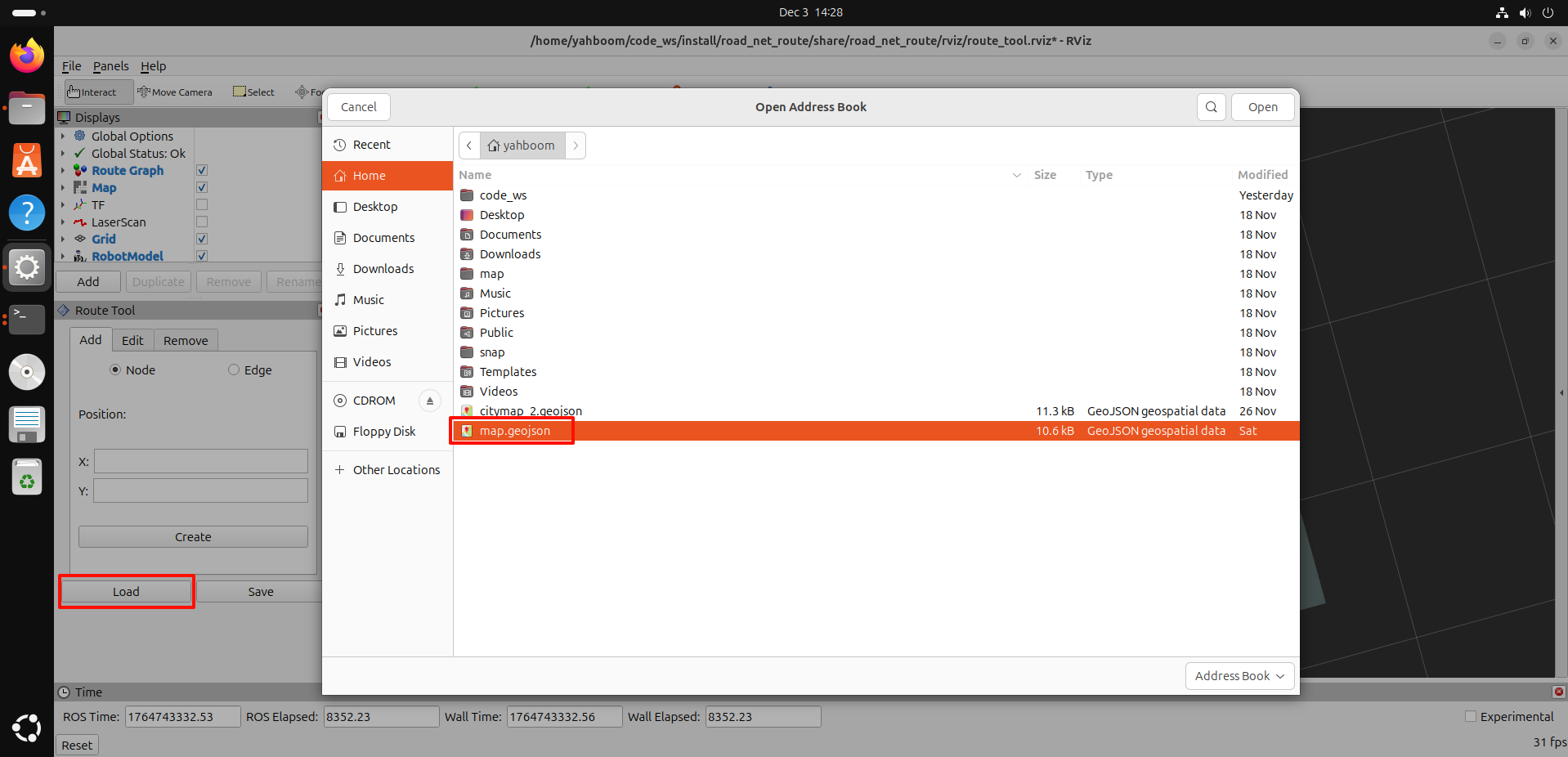Disable the Route Graph display checkbox

point(202,171)
